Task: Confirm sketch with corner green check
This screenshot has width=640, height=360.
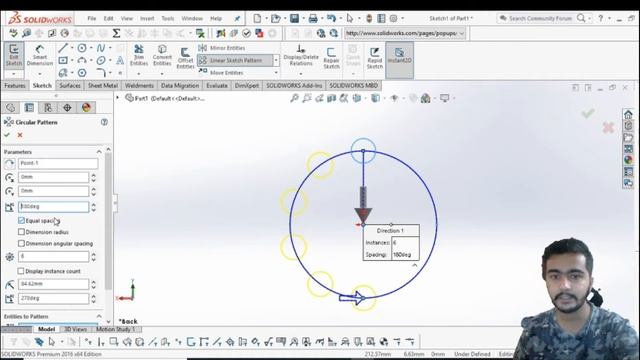Action: (588, 113)
